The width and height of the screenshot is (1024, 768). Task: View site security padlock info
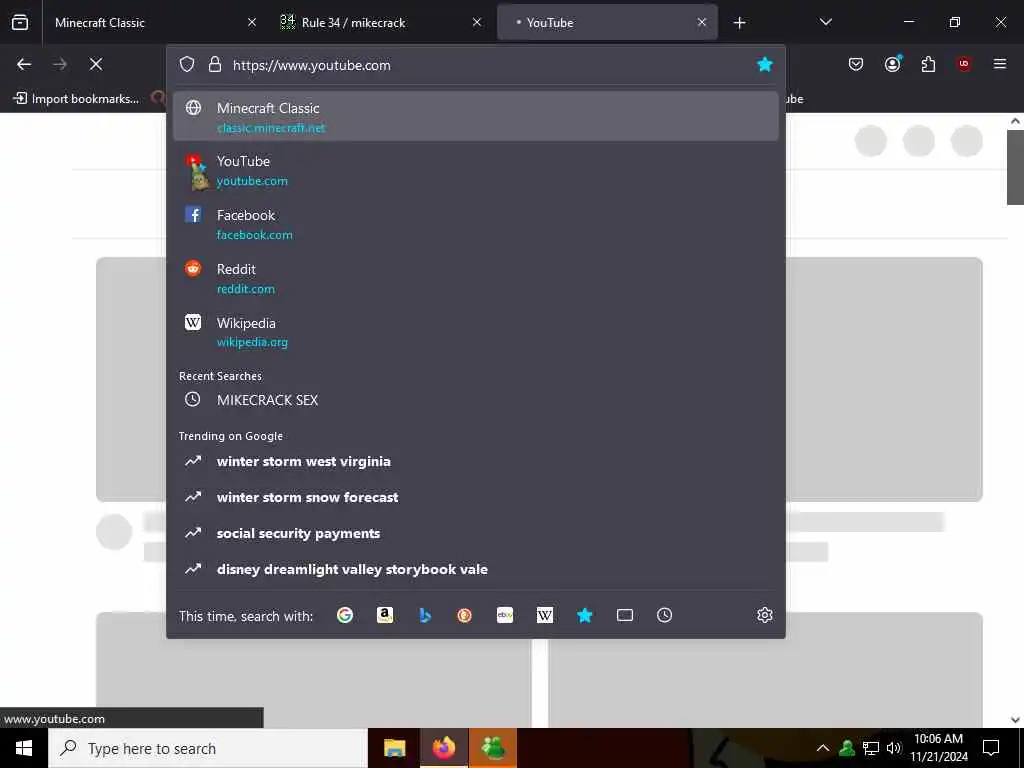coord(215,65)
